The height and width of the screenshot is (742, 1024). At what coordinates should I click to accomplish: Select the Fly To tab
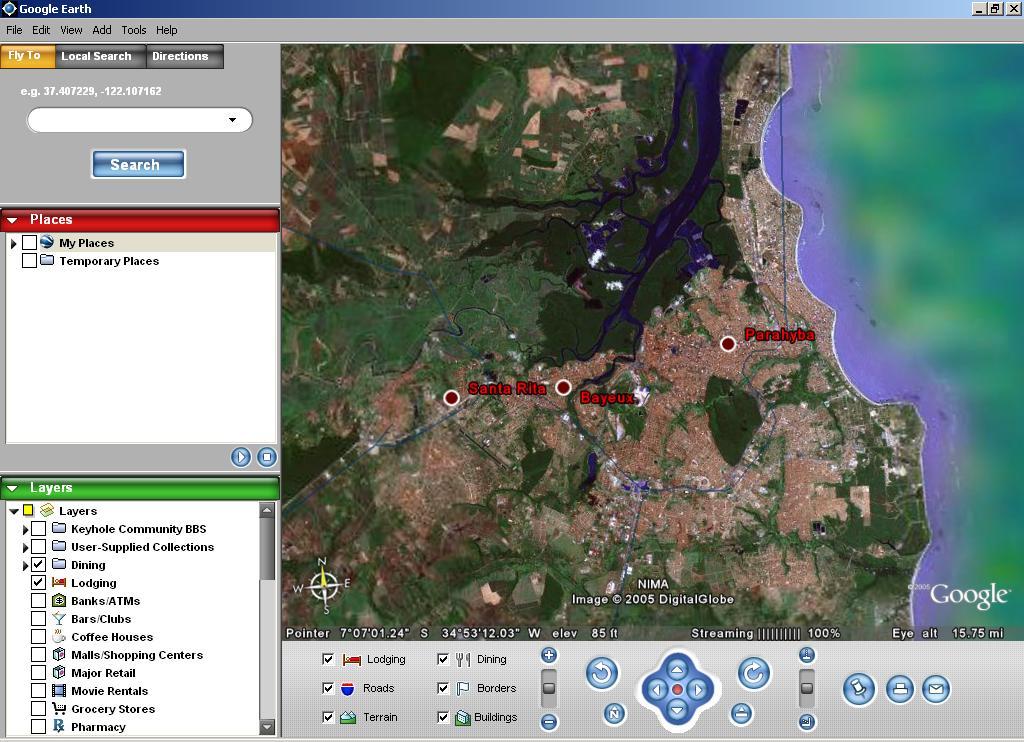25,56
